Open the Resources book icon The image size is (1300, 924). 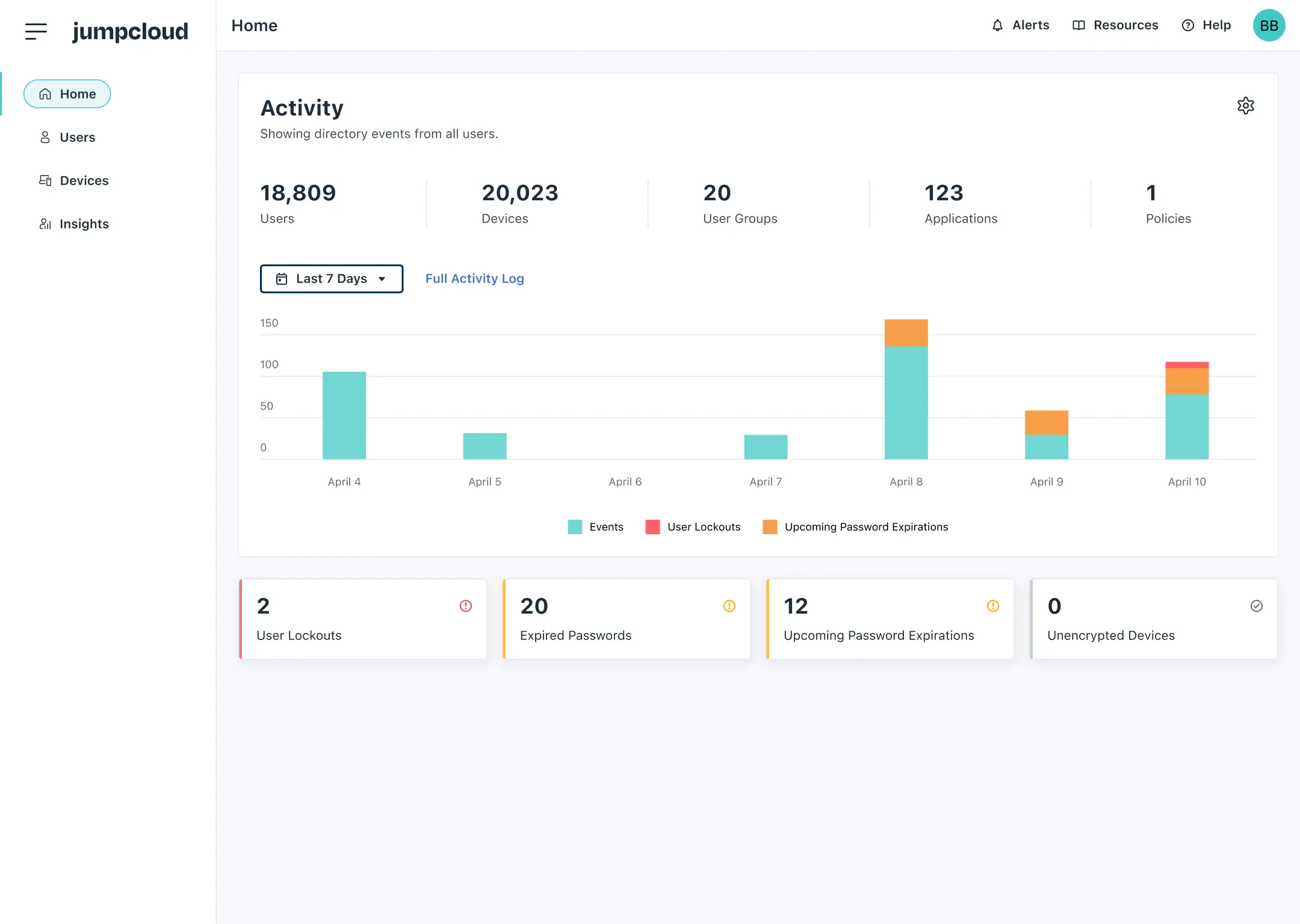tap(1079, 25)
